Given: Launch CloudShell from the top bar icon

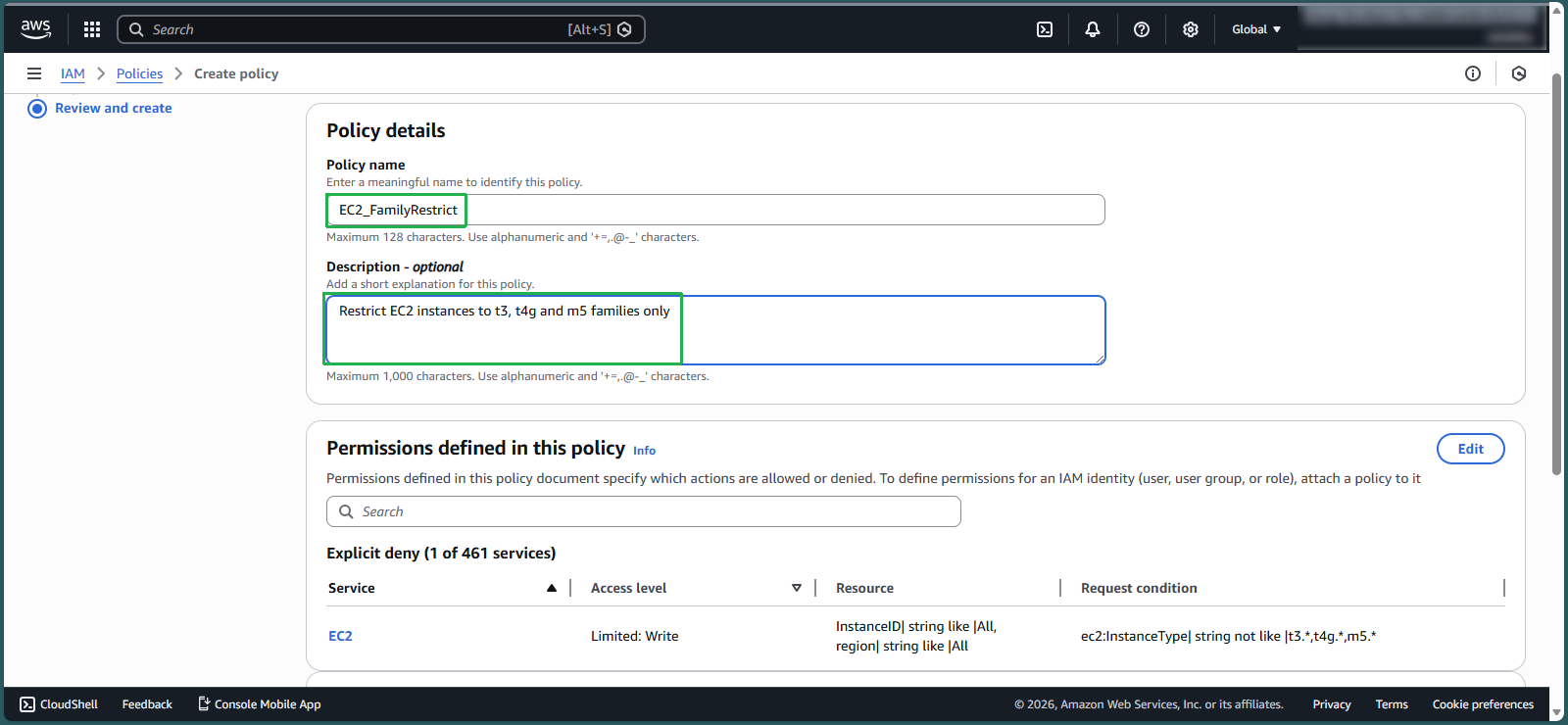Looking at the screenshot, I should tap(1045, 29).
